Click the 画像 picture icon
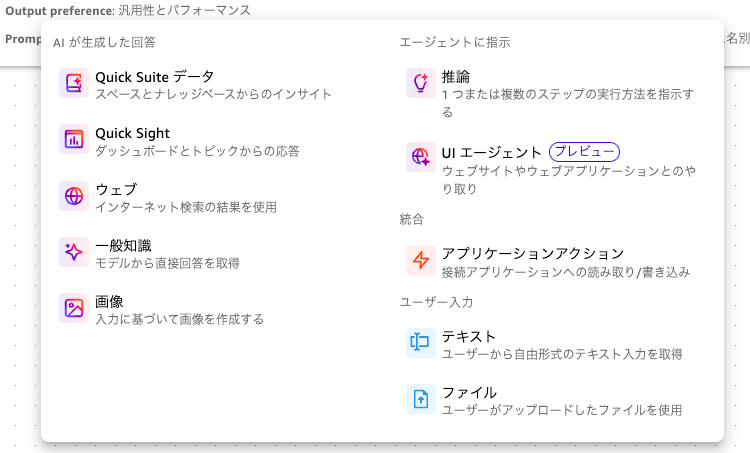This screenshot has height=453, width=750. (74, 308)
